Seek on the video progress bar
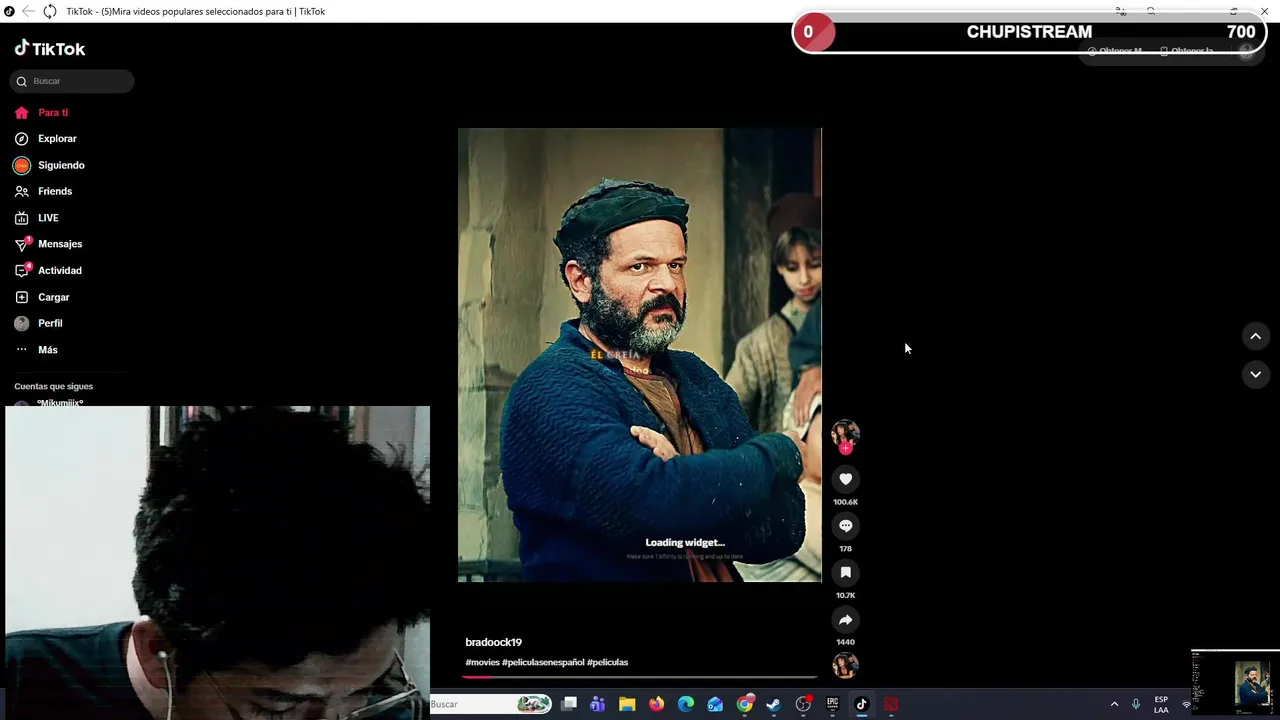This screenshot has width=1280, height=720. [x=639, y=677]
